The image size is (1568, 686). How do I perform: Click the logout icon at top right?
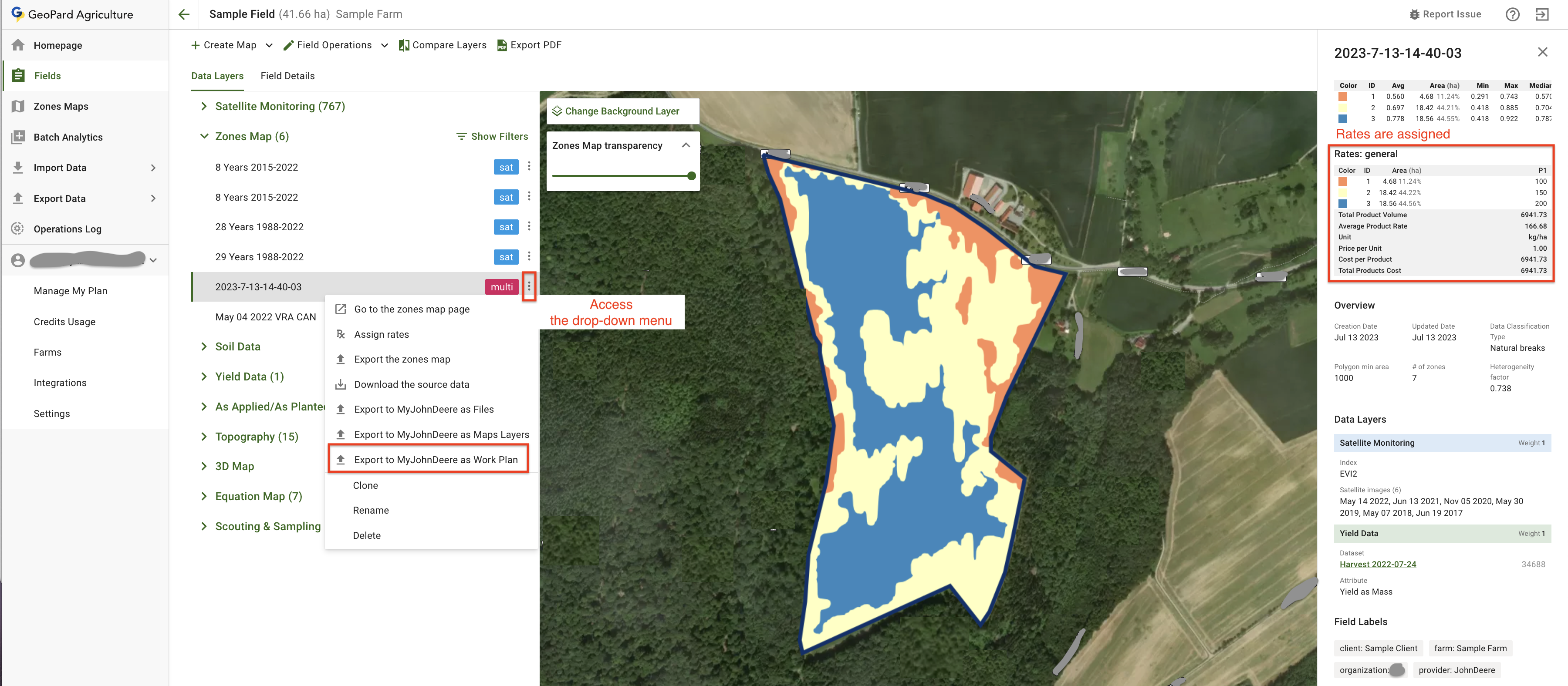1542,14
